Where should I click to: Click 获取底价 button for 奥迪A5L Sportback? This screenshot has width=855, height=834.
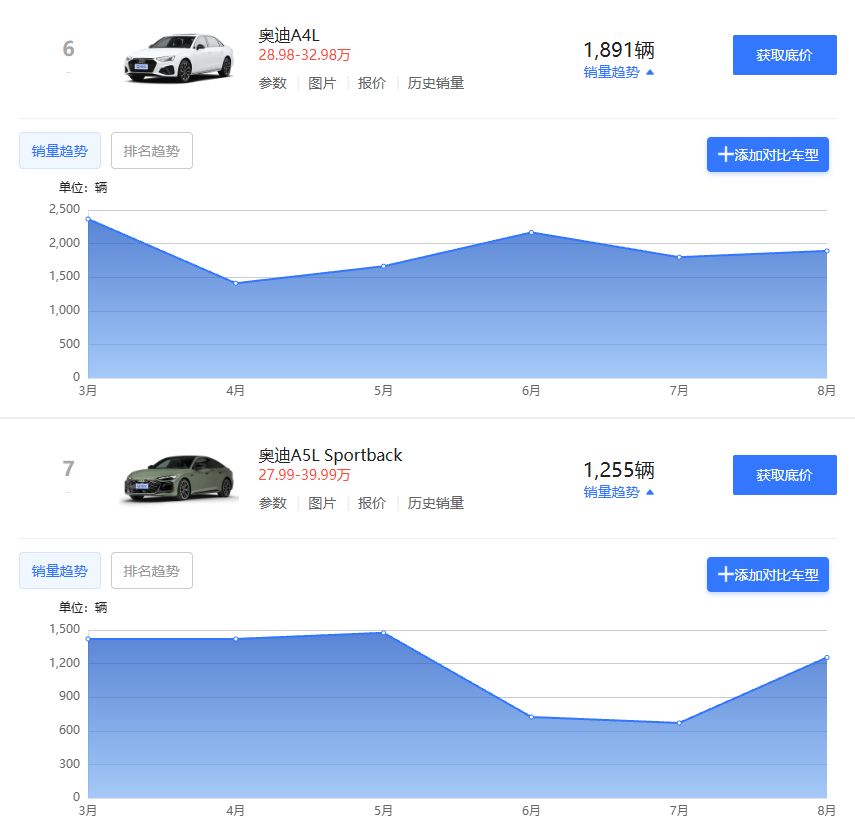pos(785,475)
